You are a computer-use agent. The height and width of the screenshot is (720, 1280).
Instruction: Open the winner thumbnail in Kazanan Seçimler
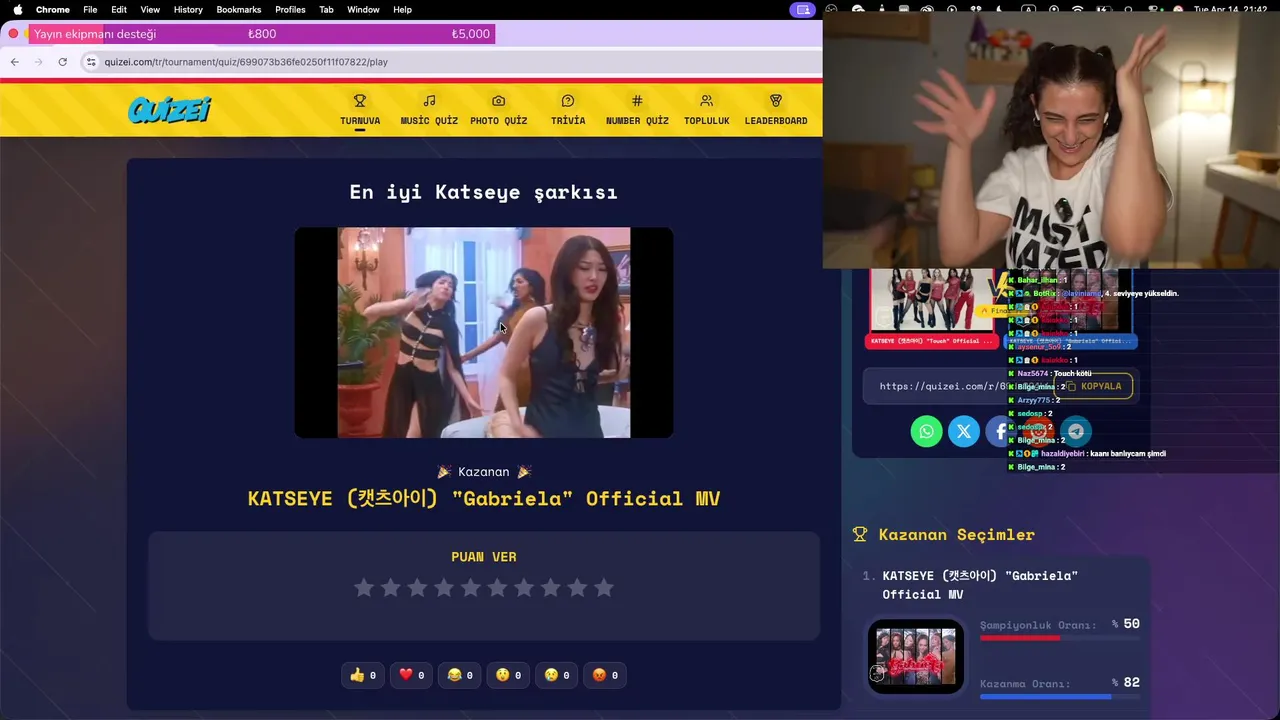coord(916,657)
